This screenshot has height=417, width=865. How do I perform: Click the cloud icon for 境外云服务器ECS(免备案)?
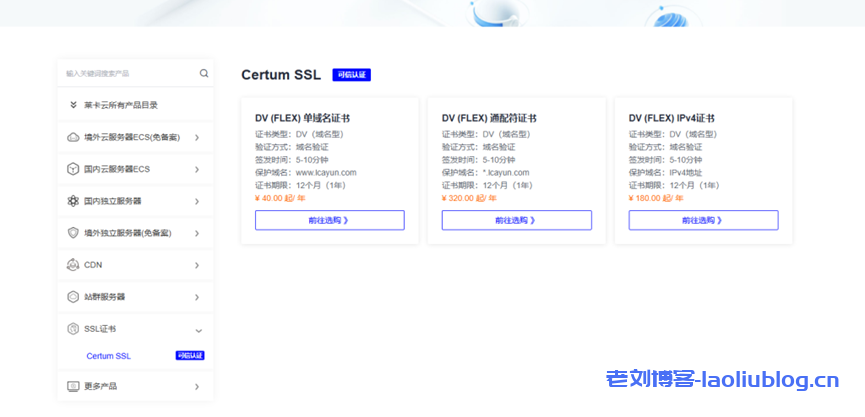pos(73,137)
